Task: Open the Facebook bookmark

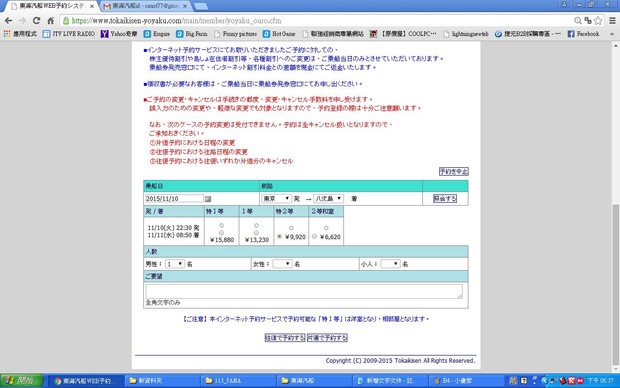Action: 583,34
